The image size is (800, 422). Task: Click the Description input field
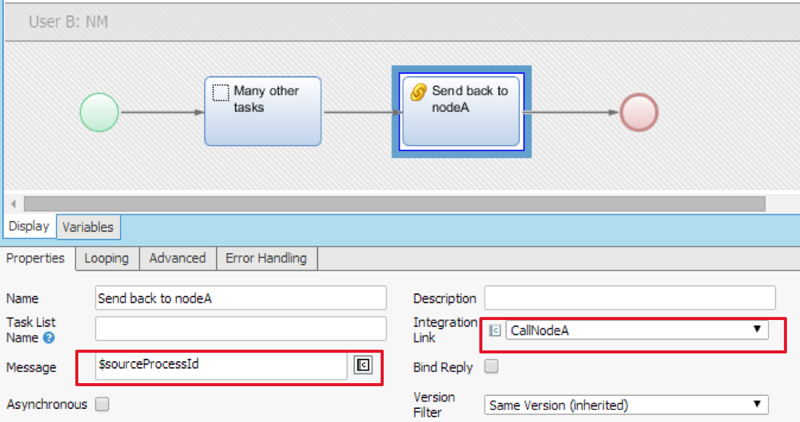point(629,298)
